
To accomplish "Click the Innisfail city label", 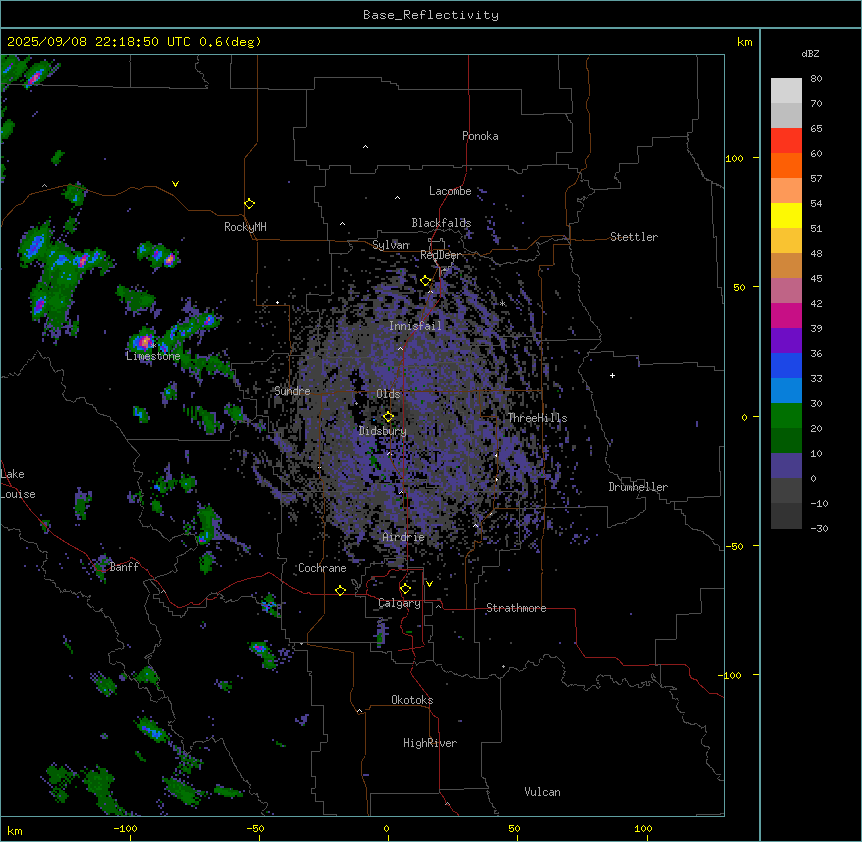I will [x=415, y=326].
